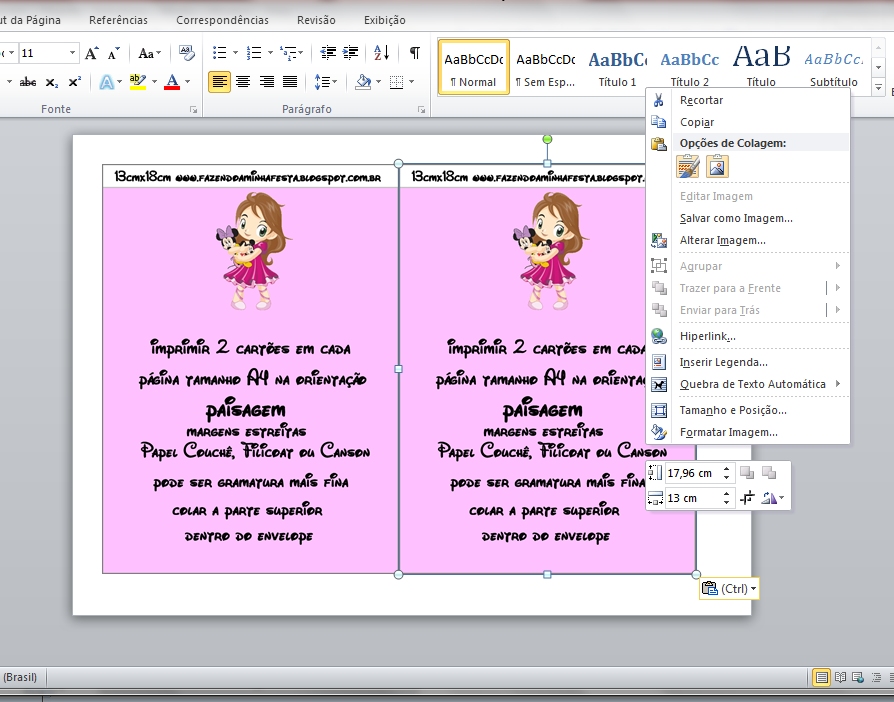This screenshot has width=894, height=702.
Task: Open the borders dropdown
Action: point(412,82)
